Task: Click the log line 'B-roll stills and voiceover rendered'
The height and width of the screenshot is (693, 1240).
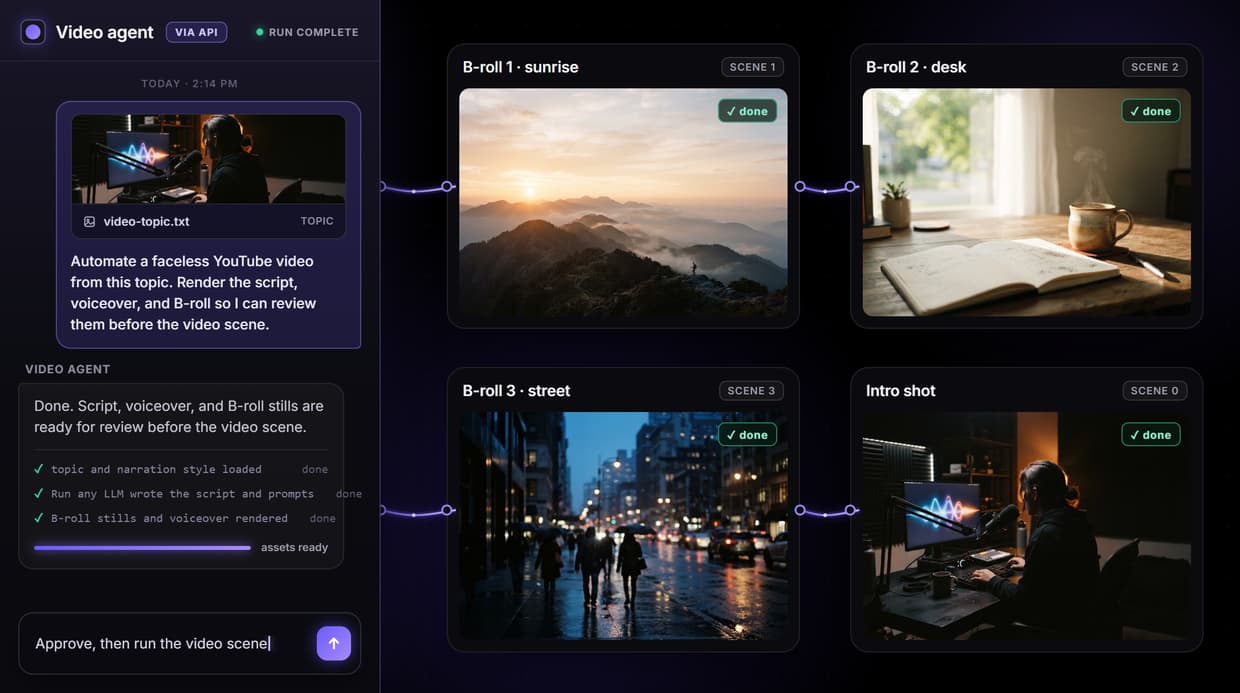Action: (x=169, y=518)
